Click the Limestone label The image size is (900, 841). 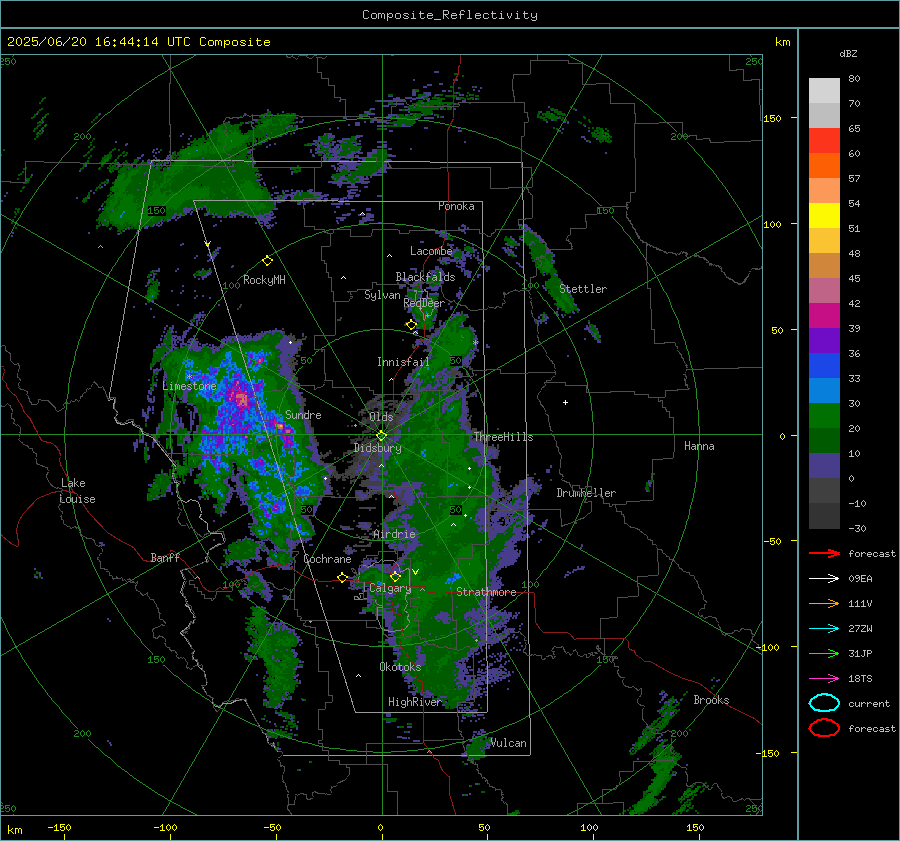click(189, 386)
